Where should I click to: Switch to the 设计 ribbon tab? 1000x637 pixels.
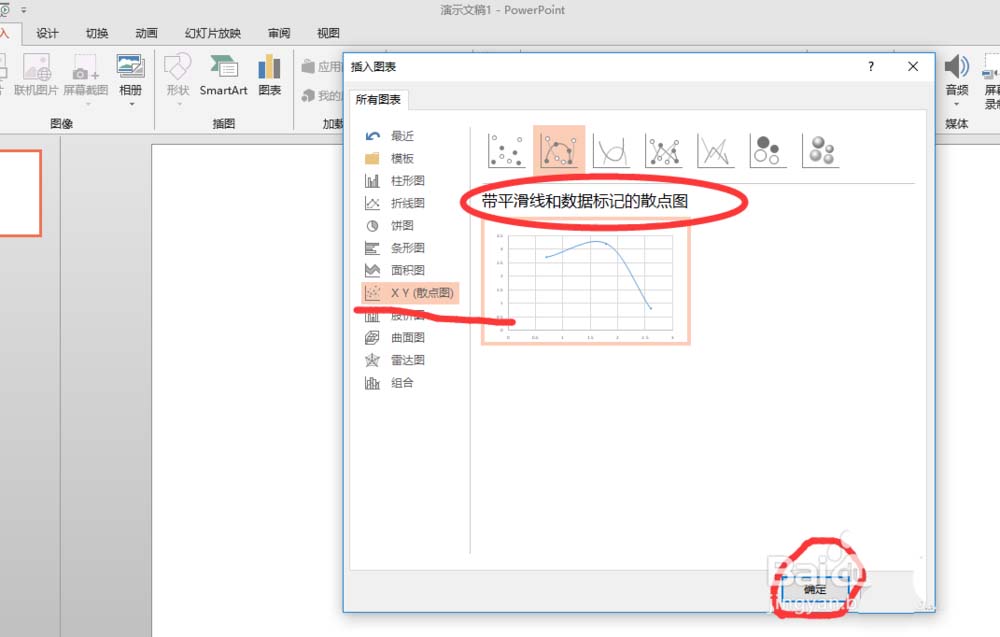coord(47,33)
